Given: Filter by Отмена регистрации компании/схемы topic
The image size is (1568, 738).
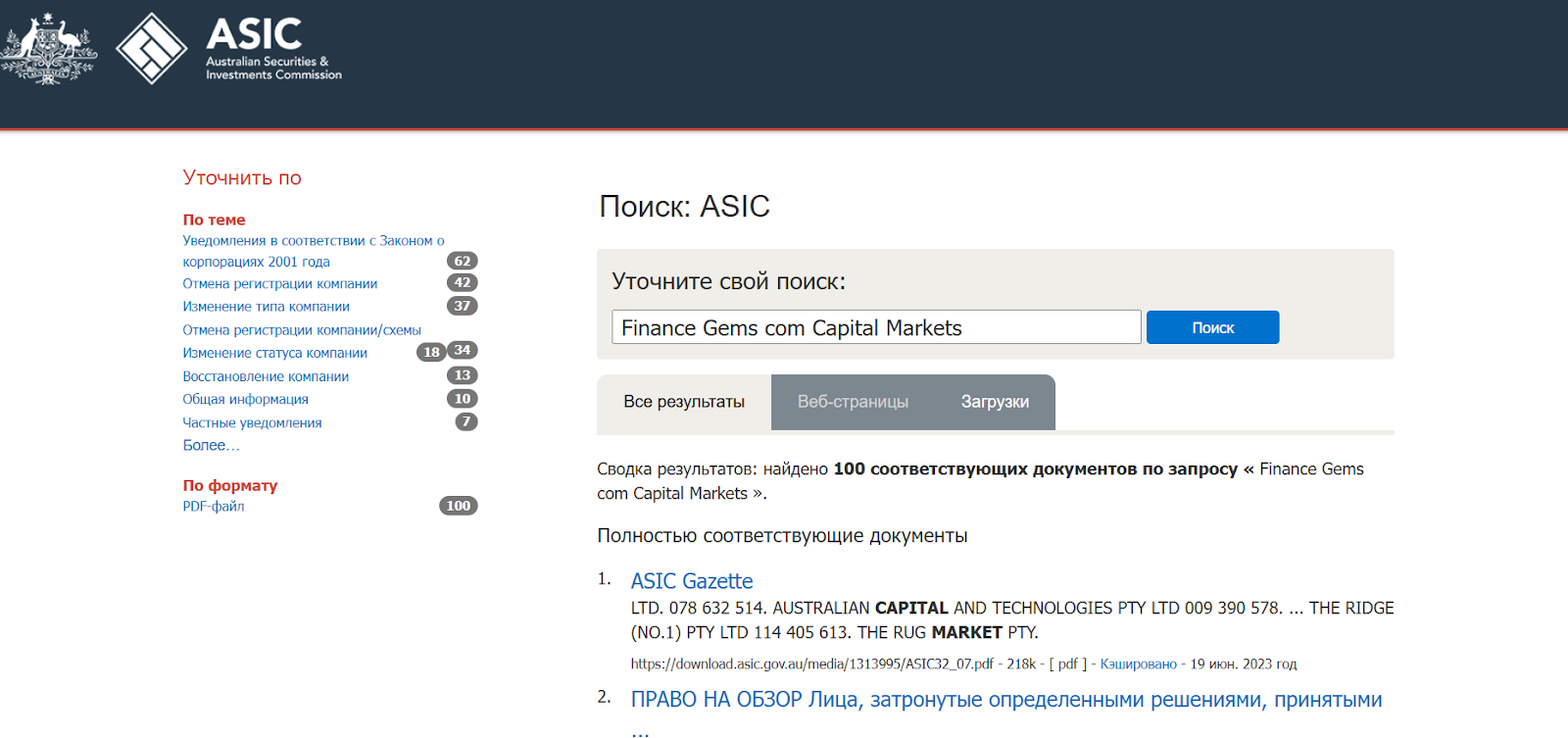Looking at the screenshot, I should pos(302,330).
